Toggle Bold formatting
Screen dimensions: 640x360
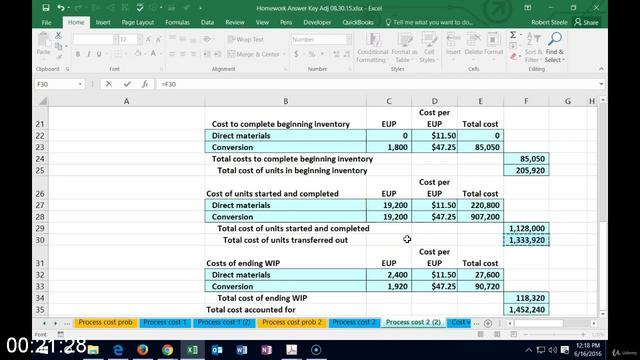click(78, 54)
